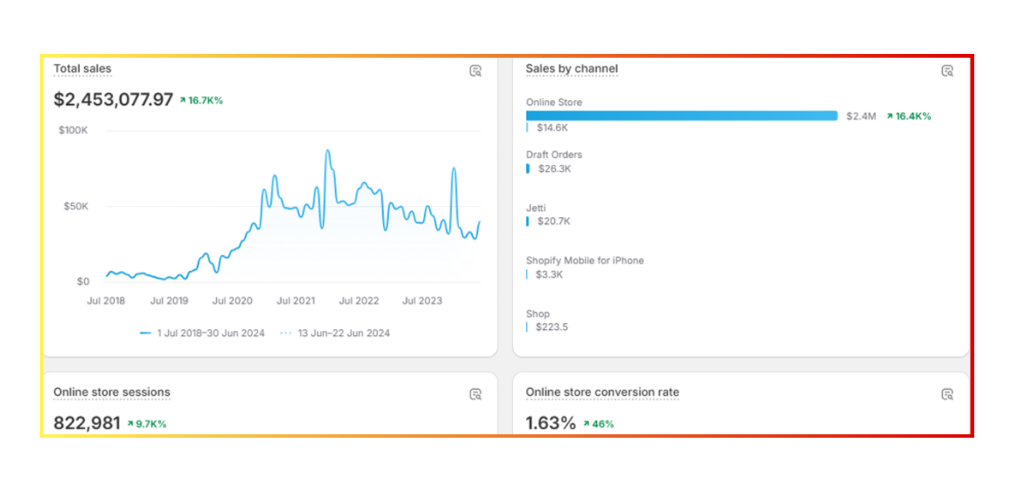Open the Sales by channel report icon
The height and width of the screenshot is (496, 1024).
947,71
